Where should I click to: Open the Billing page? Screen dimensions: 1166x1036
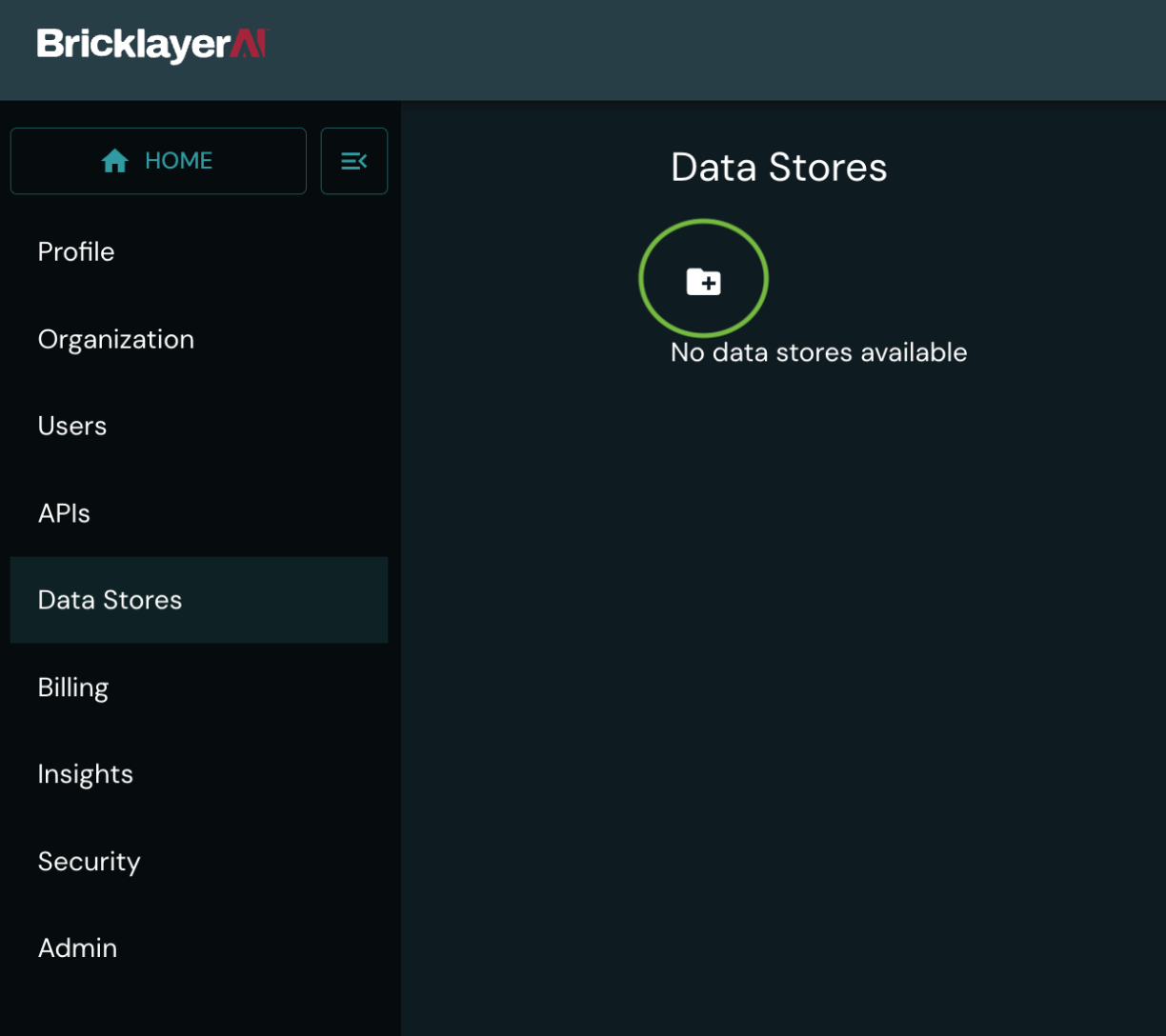click(73, 687)
